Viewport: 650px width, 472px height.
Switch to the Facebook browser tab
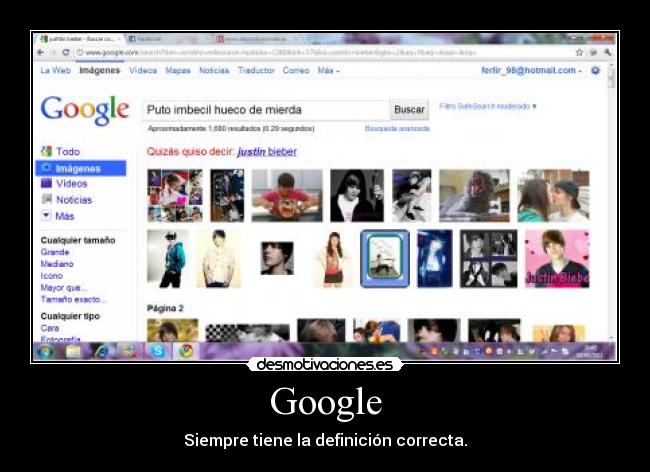(167, 39)
